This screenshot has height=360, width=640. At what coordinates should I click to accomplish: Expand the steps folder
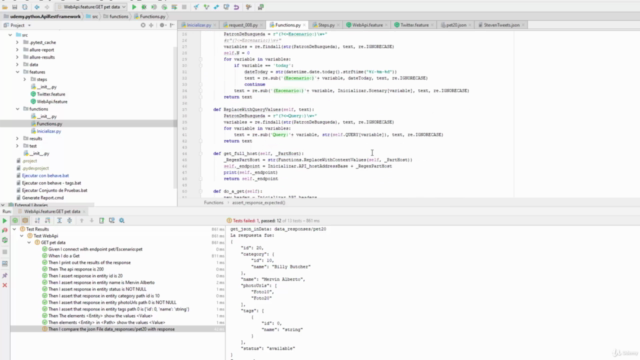24,79
